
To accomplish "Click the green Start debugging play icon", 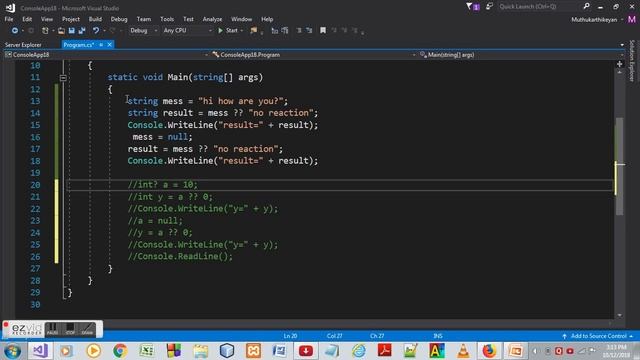I will click(x=220, y=31).
